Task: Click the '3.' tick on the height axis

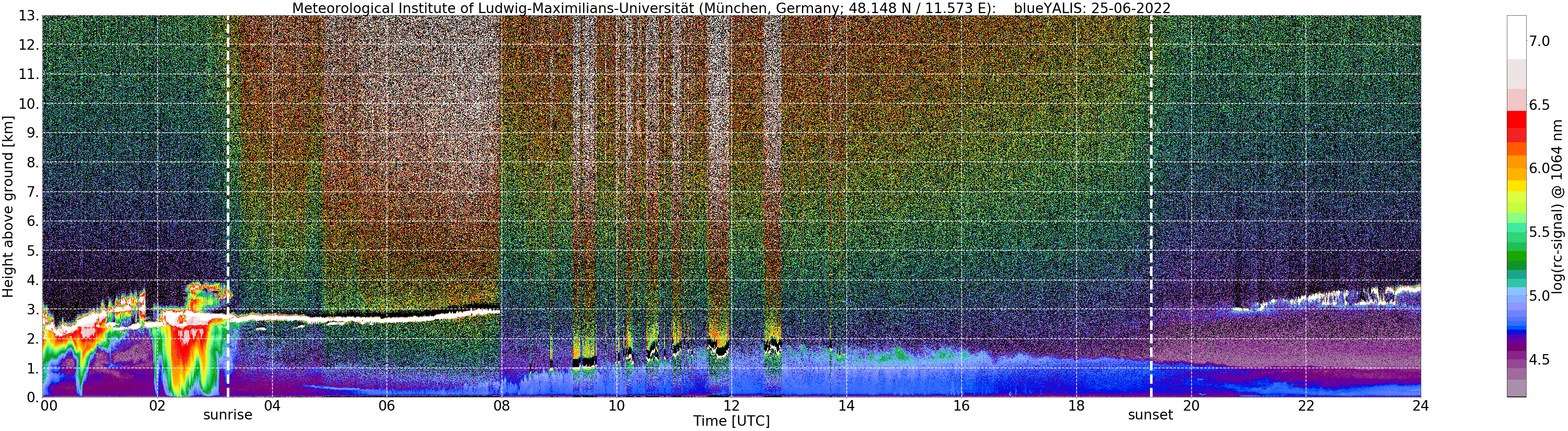Action: [33, 309]
